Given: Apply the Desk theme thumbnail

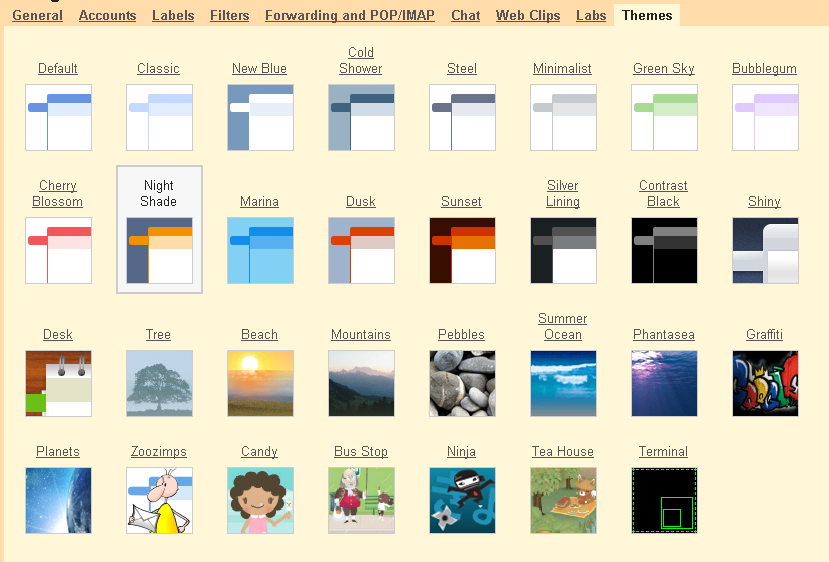Looking at the screenshot, I should [59, 383].
